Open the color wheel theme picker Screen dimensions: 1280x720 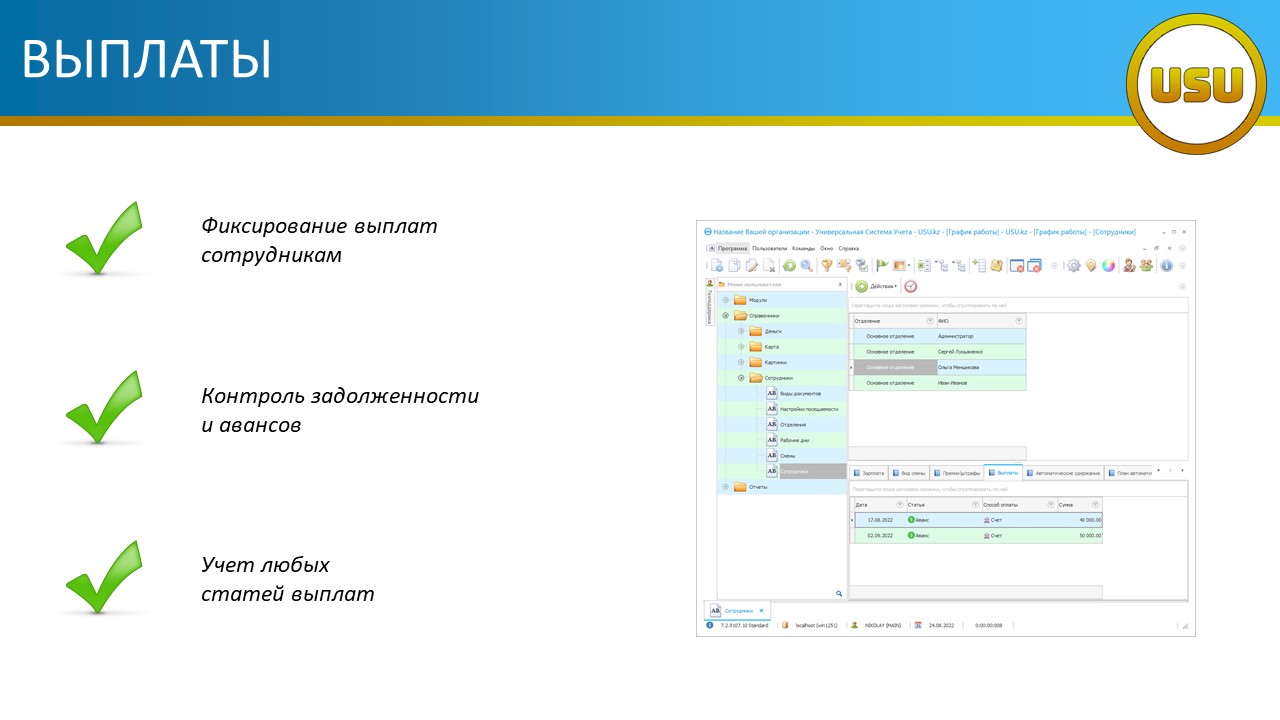[x=1108, y=266]
